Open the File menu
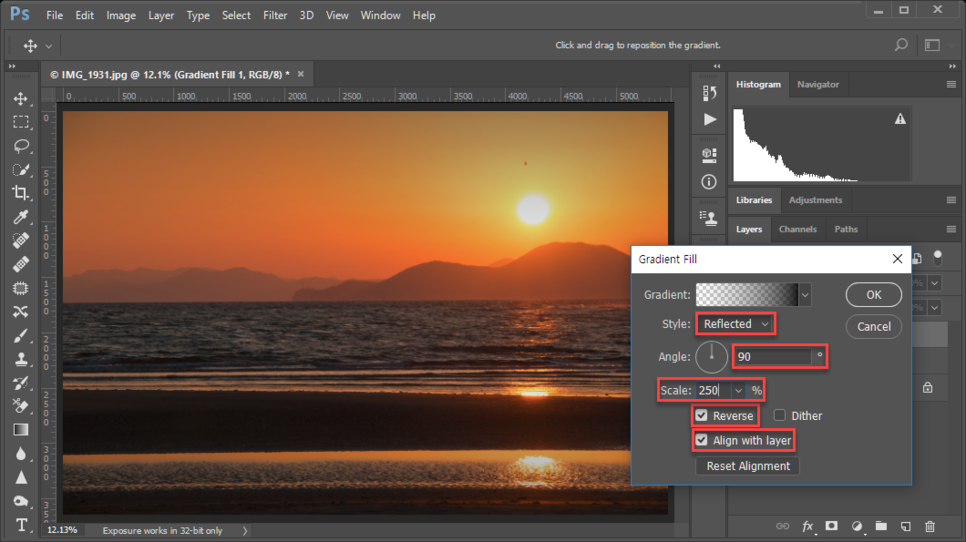The height and width of the screenshot is (542, 966). point(54,15)
